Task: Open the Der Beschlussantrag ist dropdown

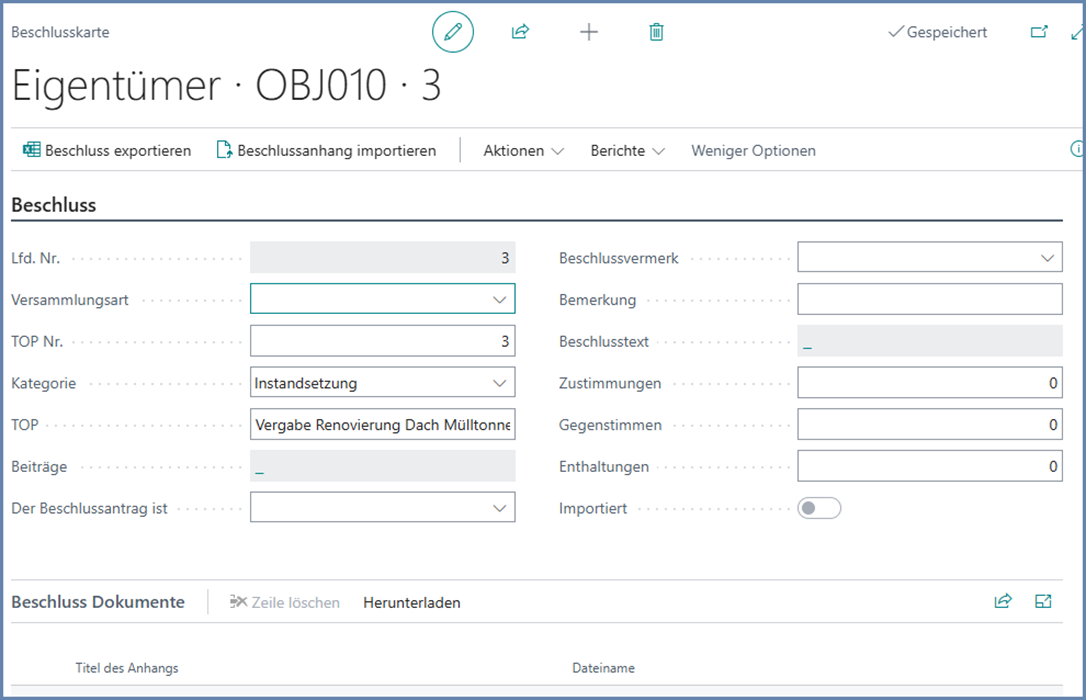Action: [499, 508]
